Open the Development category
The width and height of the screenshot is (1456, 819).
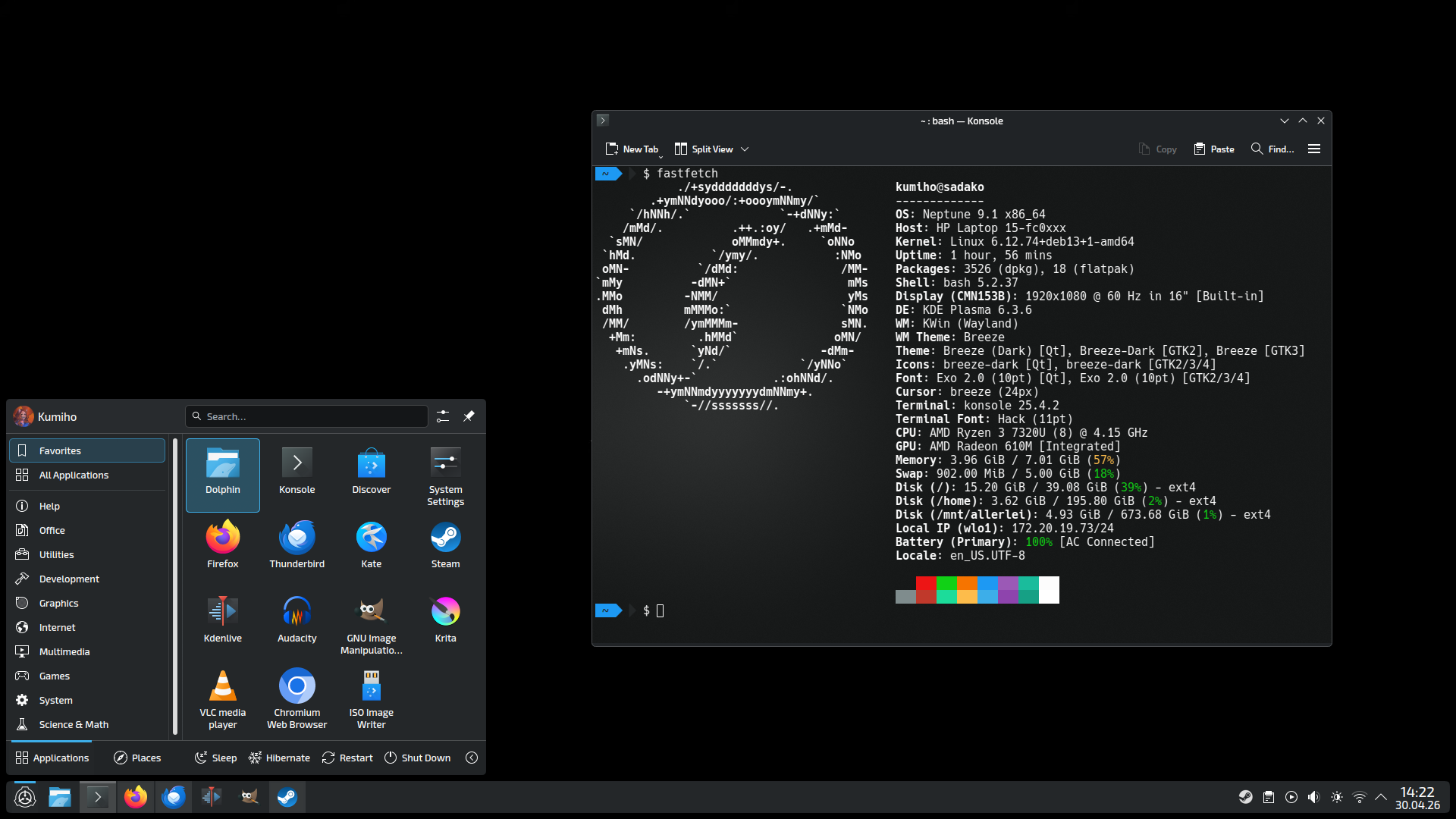tap(87, 579)
